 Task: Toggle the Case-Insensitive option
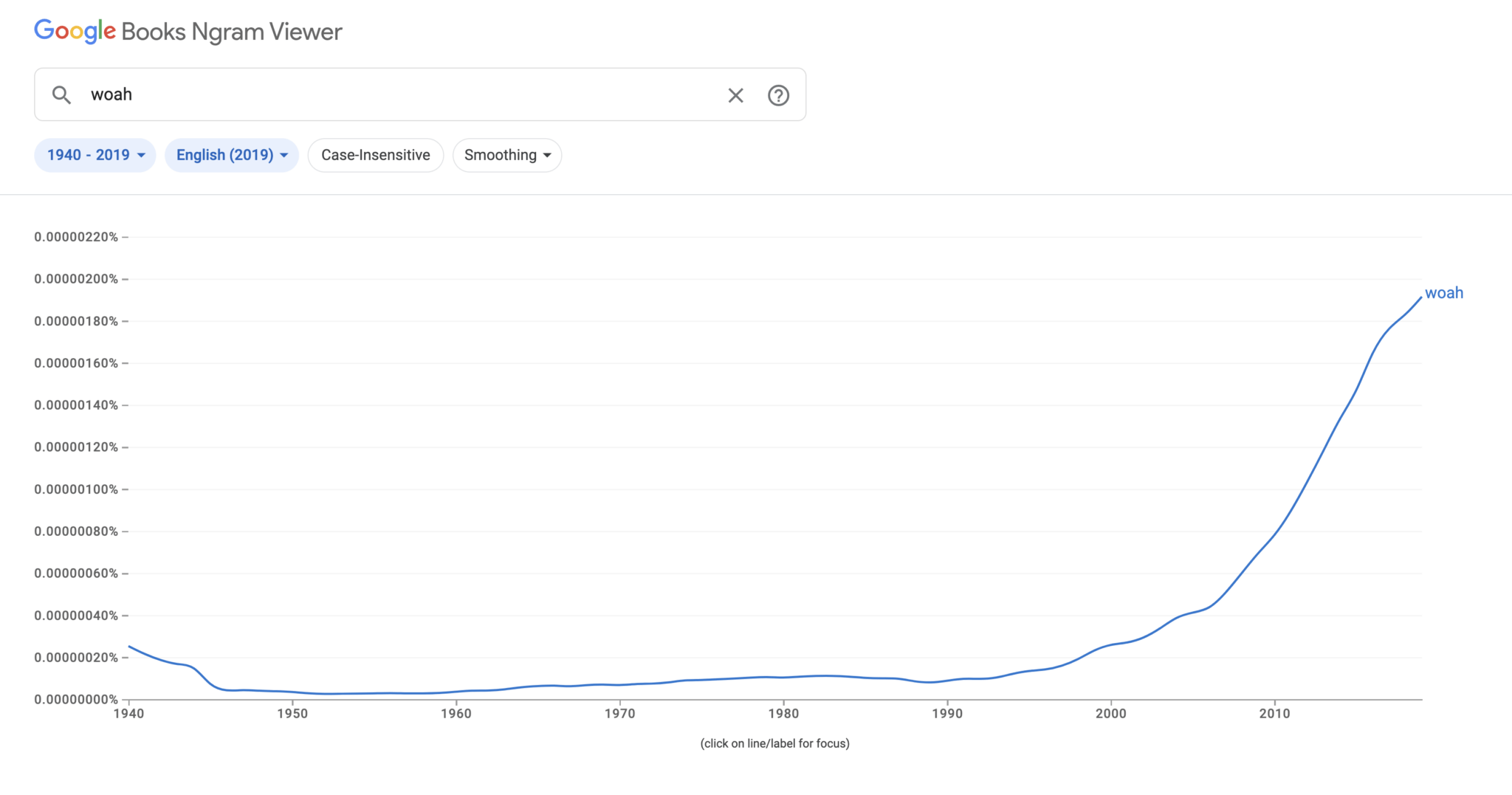375,155
